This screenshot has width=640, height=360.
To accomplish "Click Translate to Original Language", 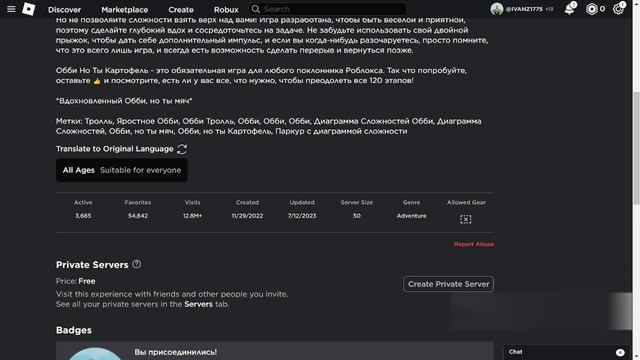I will point(115,149).
